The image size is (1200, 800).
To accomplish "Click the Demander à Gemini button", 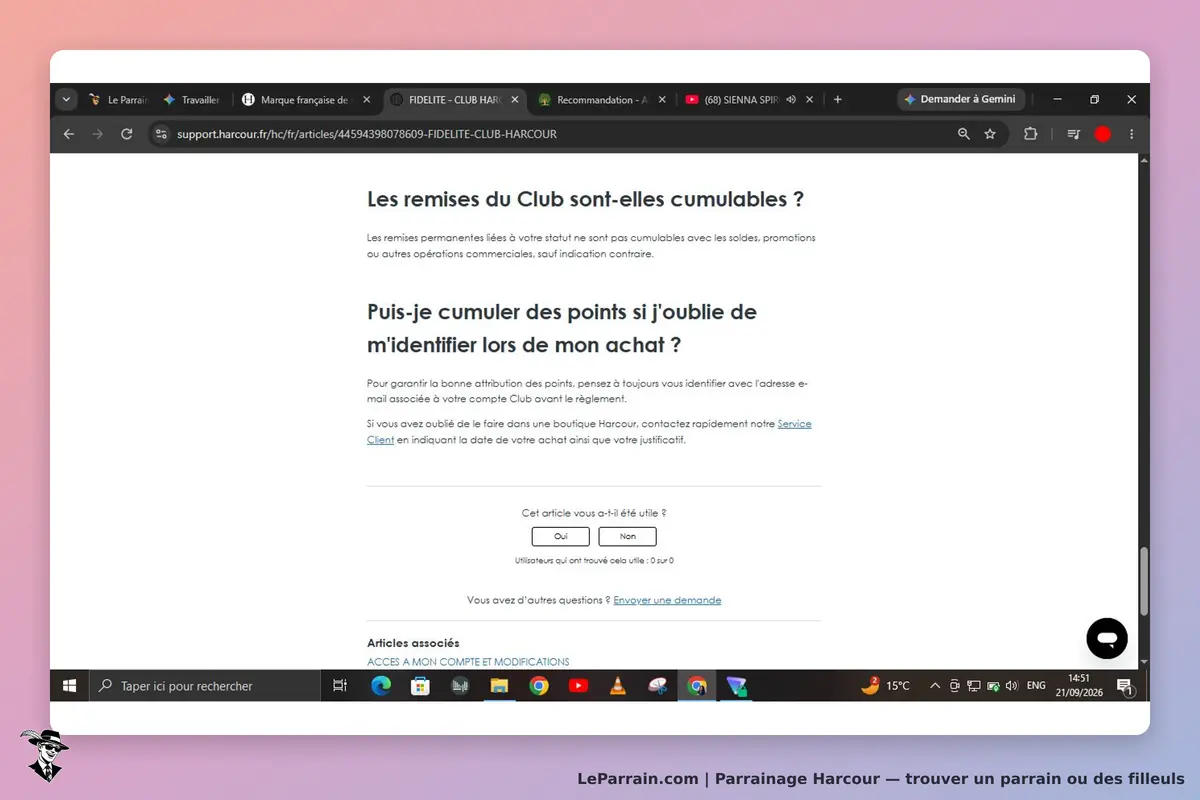I will [960, 100].
